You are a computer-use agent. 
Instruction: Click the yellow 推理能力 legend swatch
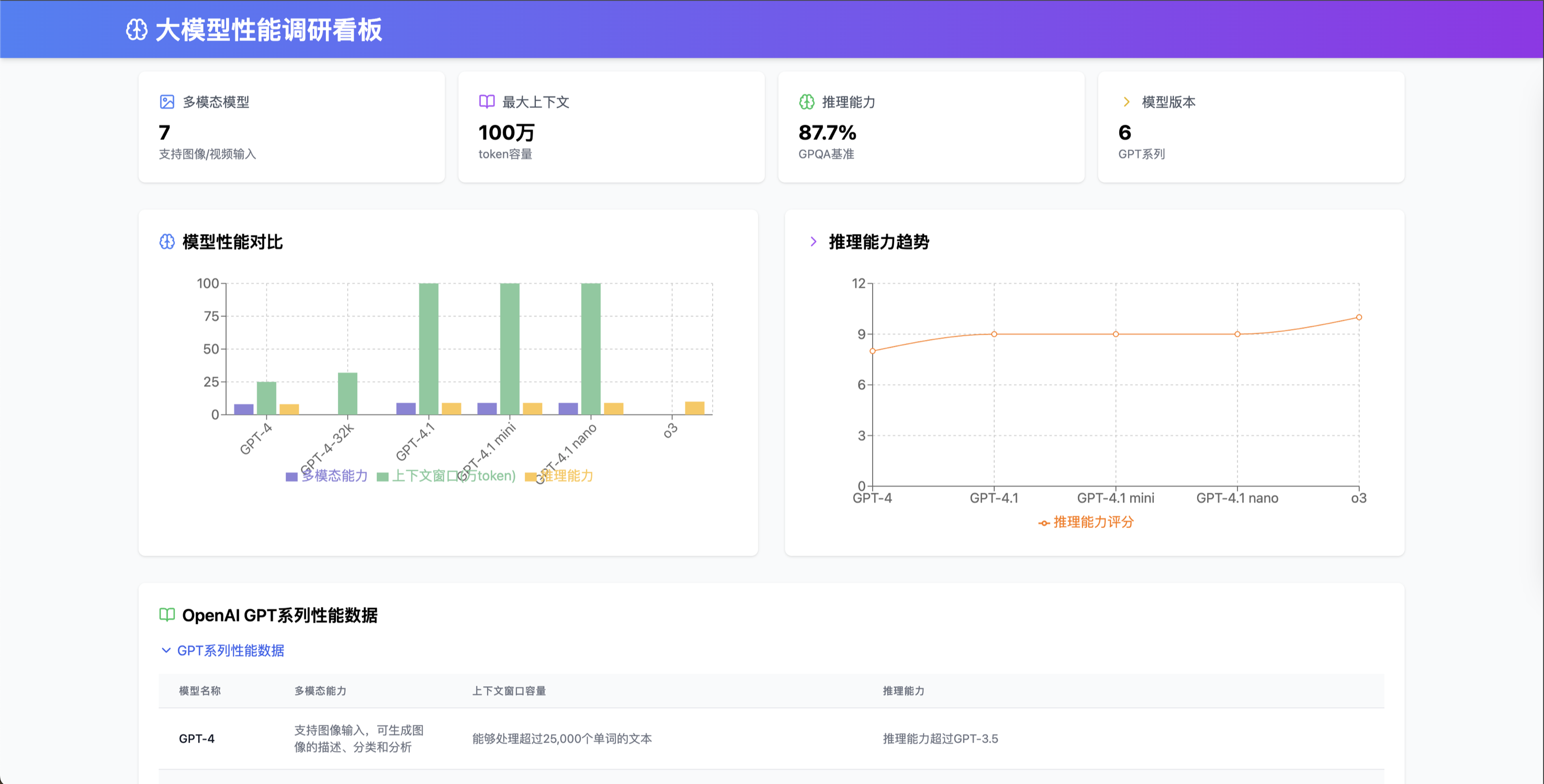(x=530, y=477)
